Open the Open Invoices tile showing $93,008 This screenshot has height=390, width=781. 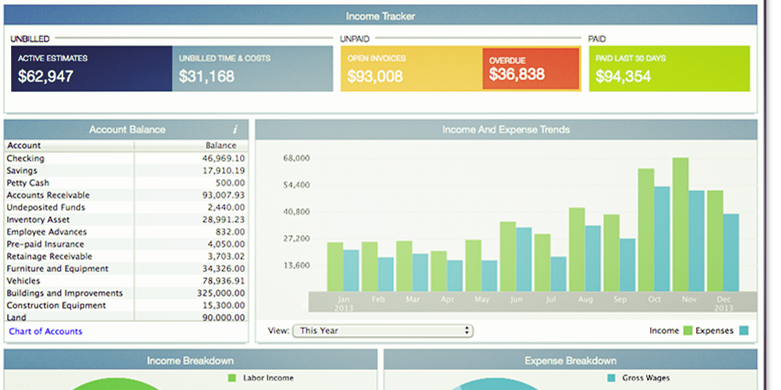411,69
